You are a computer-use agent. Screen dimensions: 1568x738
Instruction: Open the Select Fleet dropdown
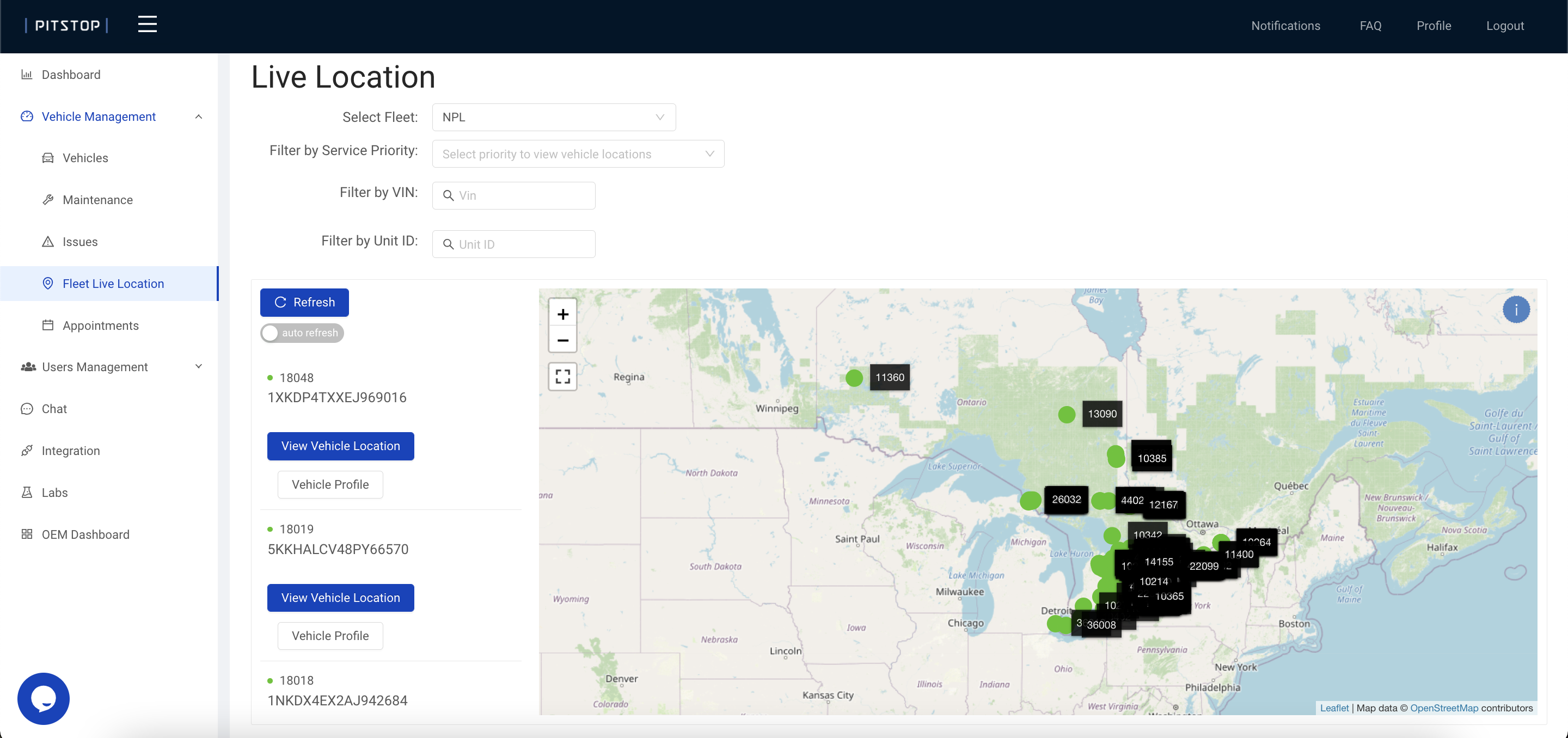click(x=553, y=118)
